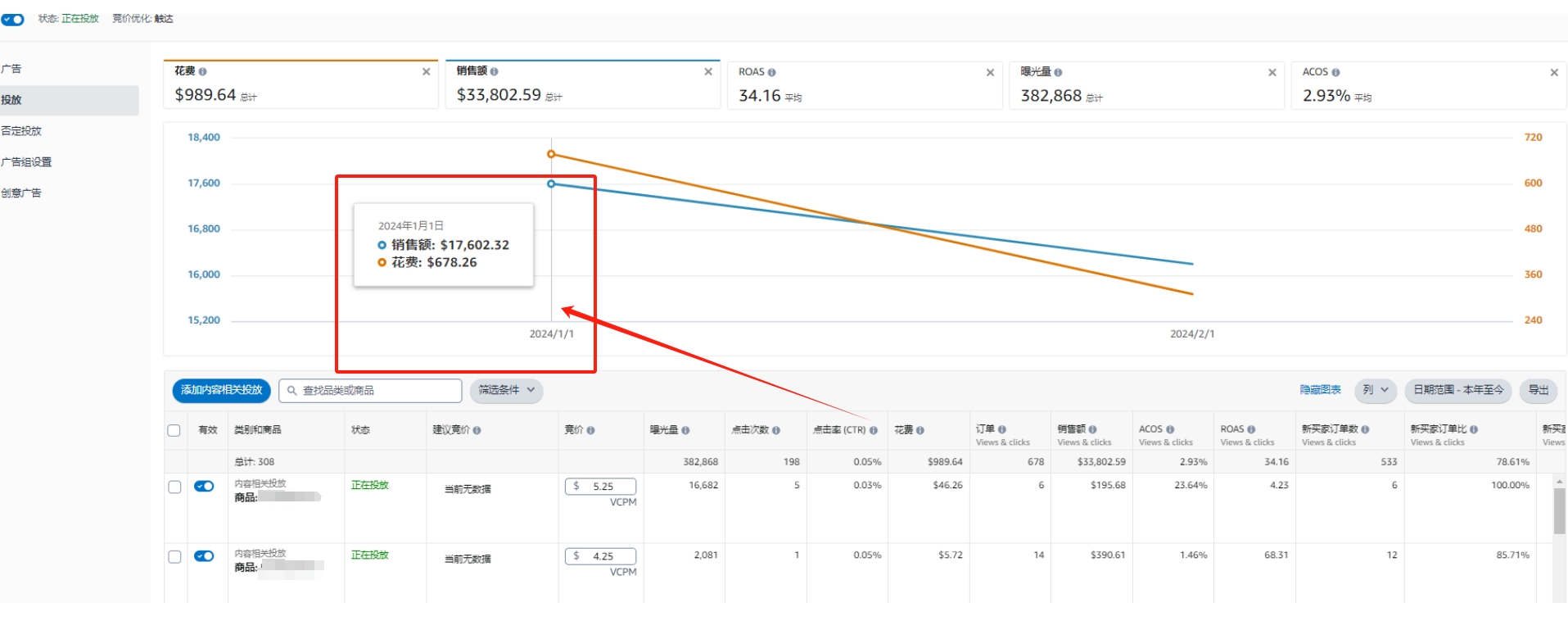Click info icon next to 花费 metric card
The width and height of the screenshot is (1568, 630).
tap(203, 72)
